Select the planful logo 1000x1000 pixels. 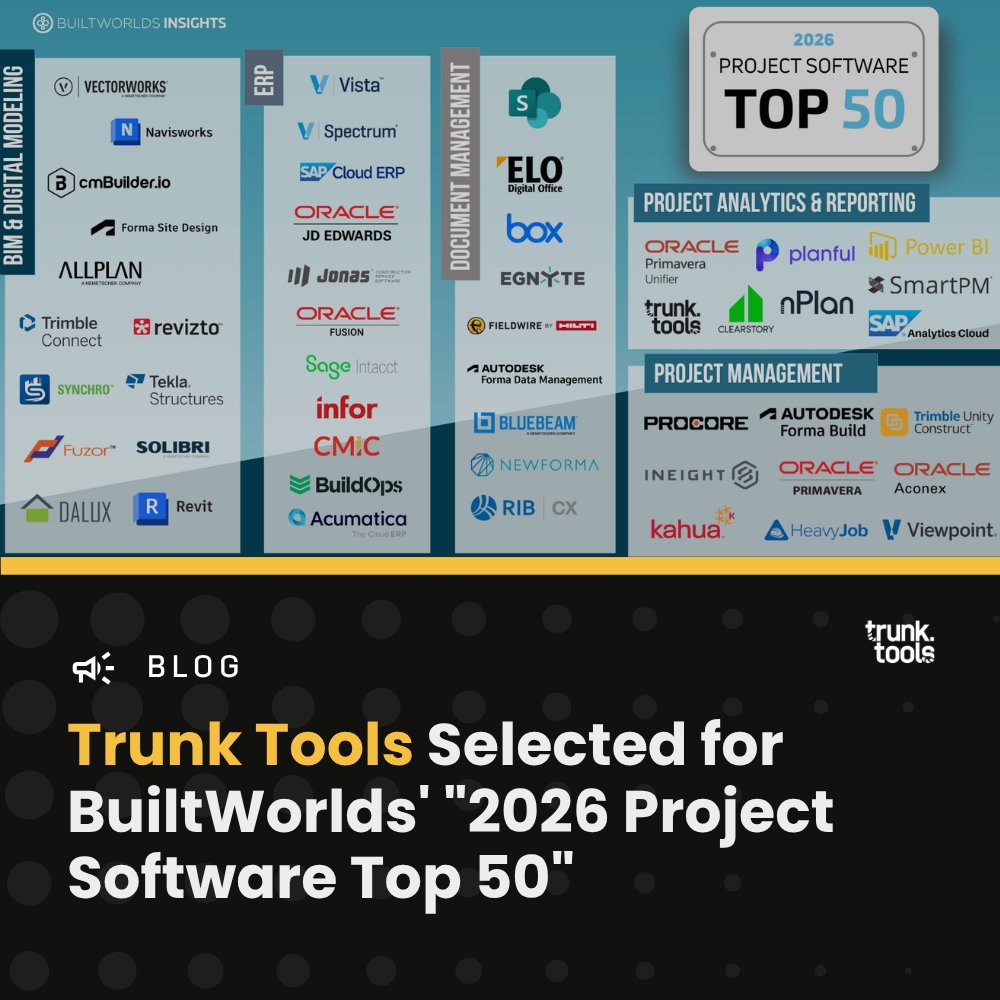point(805,254)
